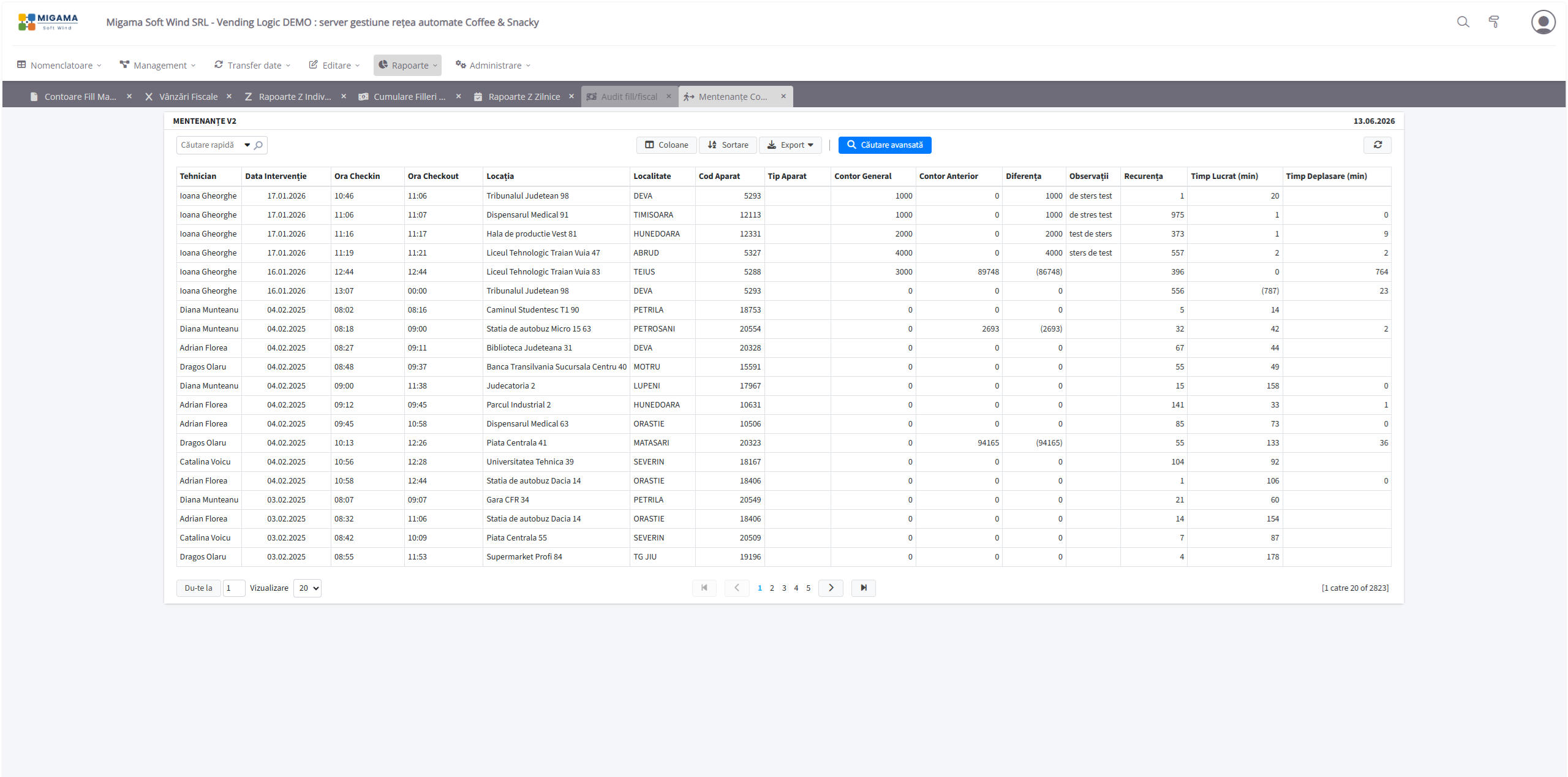Click the search magnifier icon in header
The width and height of the screenshot is (1568, 777).
click(1463, 22)
